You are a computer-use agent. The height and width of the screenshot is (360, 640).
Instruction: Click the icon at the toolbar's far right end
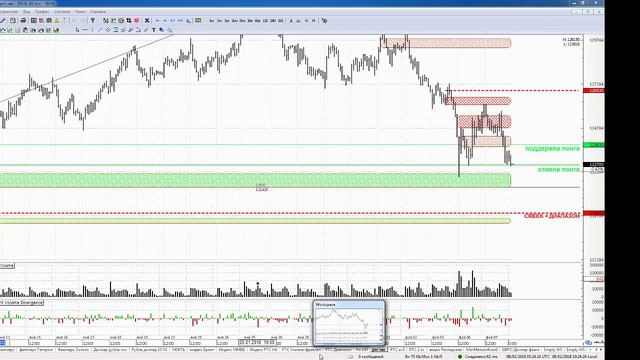click(x=324, y=20)
